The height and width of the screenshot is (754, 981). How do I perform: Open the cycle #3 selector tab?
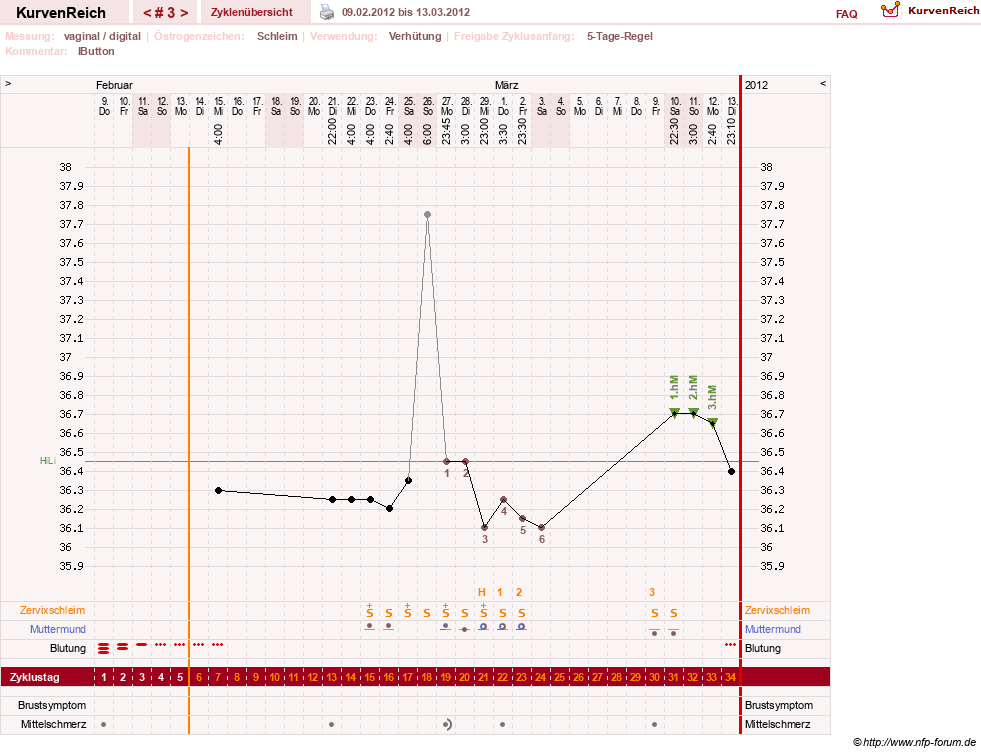click(166, 12)
